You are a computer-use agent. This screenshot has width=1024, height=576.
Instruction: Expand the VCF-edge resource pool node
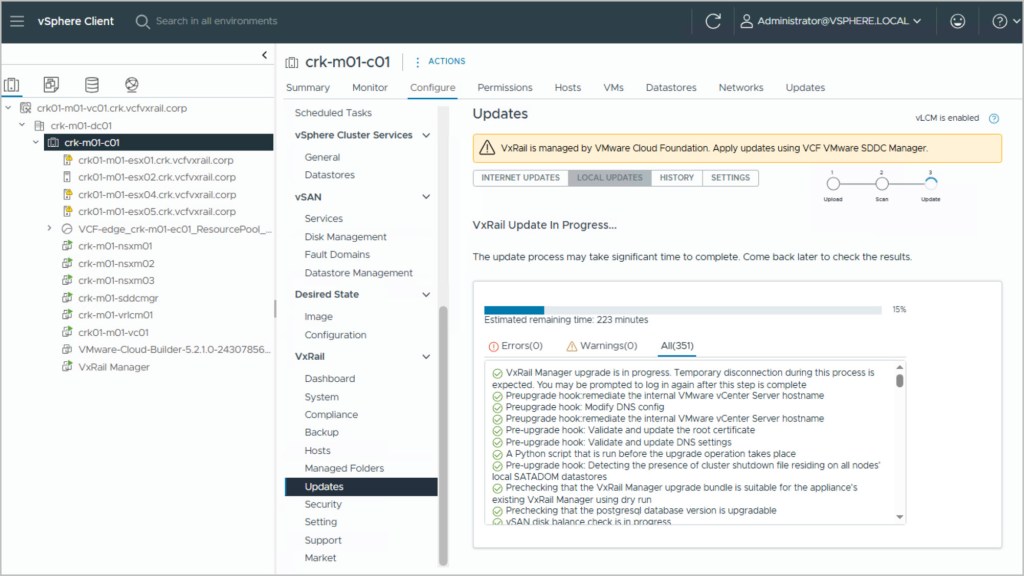tap(50, 229)
